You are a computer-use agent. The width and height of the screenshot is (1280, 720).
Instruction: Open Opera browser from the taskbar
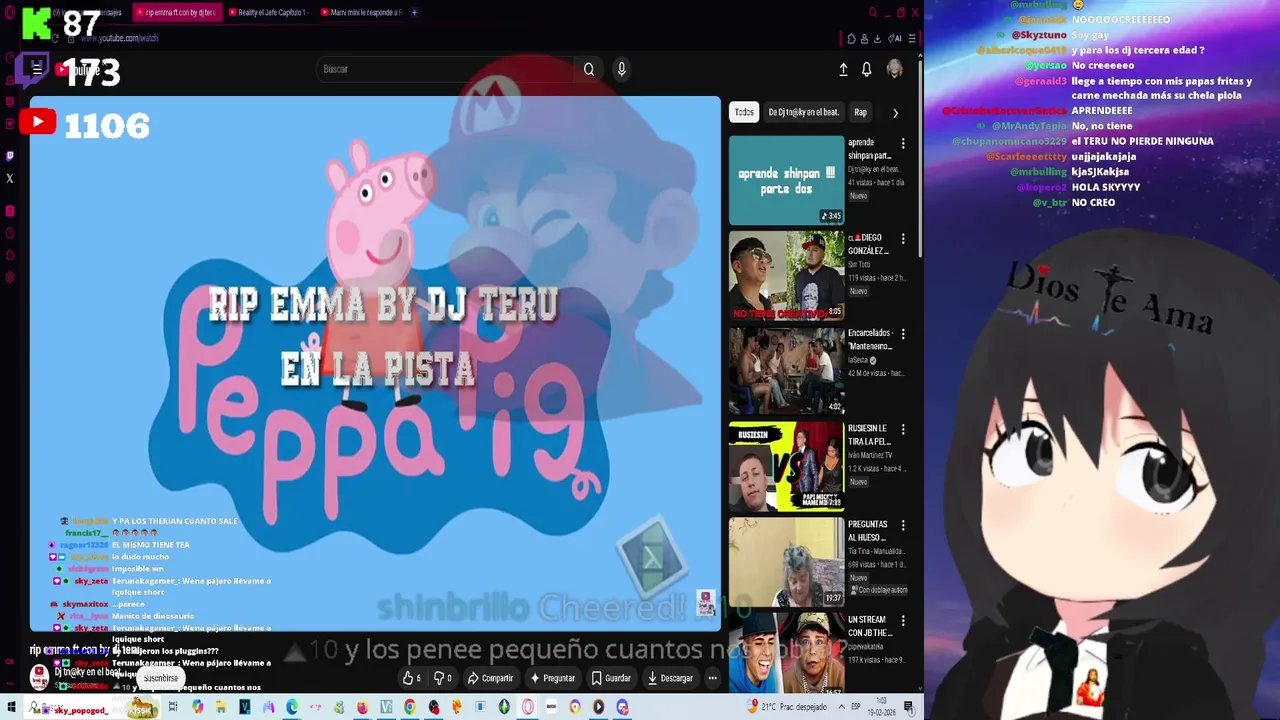tap(528, 707)
